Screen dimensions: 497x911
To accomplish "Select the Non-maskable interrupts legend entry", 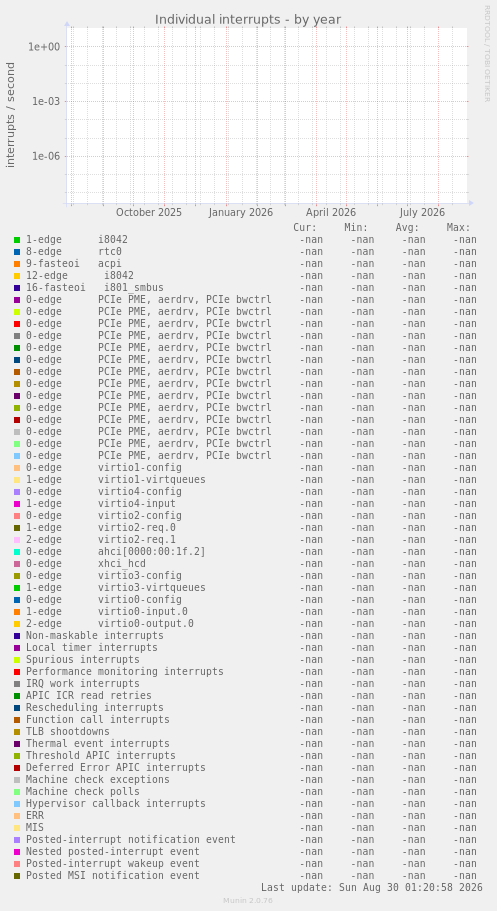I will pos(86,636).
